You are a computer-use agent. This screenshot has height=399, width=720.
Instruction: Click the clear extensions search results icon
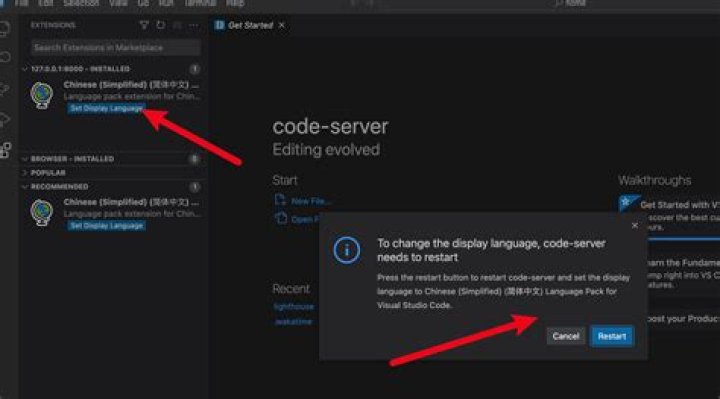tap(177, 25)
